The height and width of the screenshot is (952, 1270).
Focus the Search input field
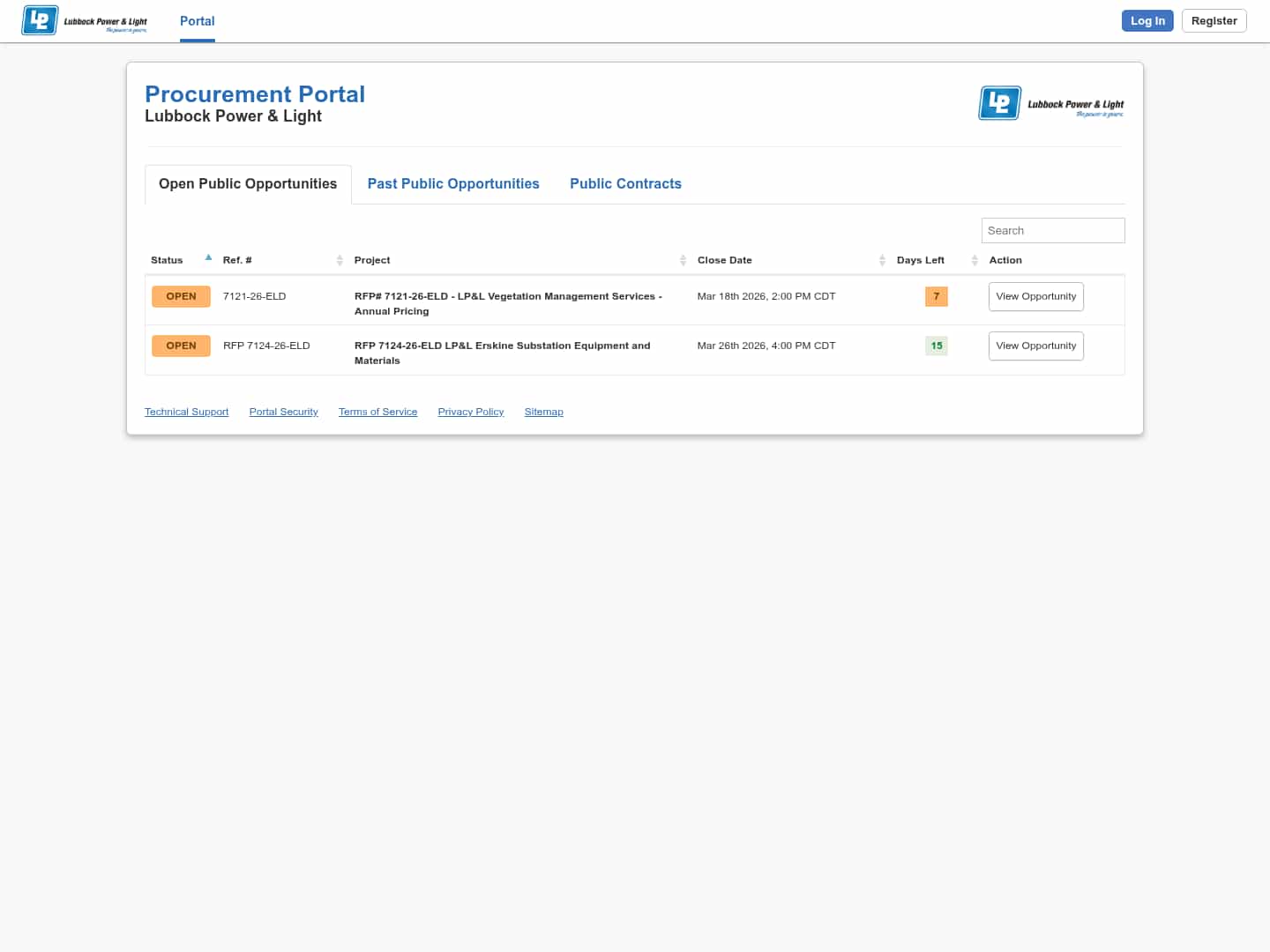(1052, 231)
